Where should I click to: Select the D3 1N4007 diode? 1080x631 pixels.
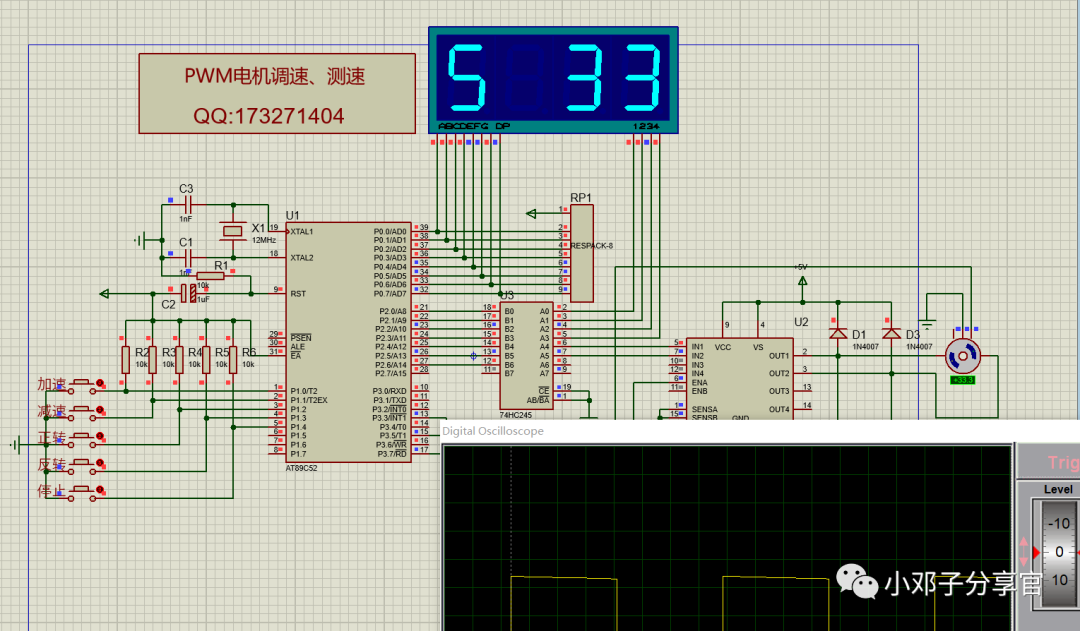[891, 333]
